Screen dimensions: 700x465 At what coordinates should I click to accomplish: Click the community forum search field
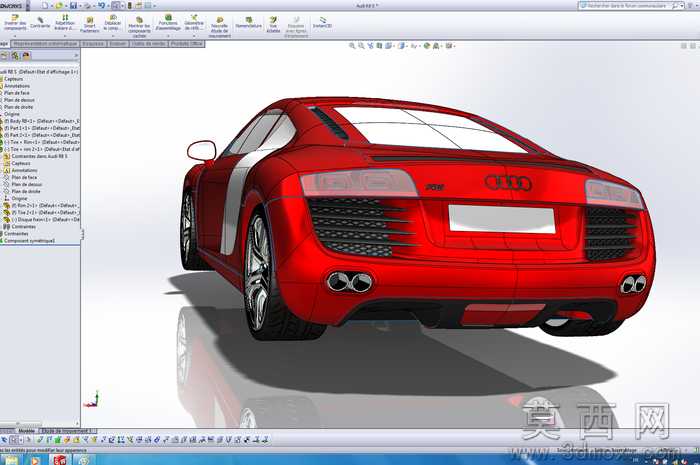629,6
